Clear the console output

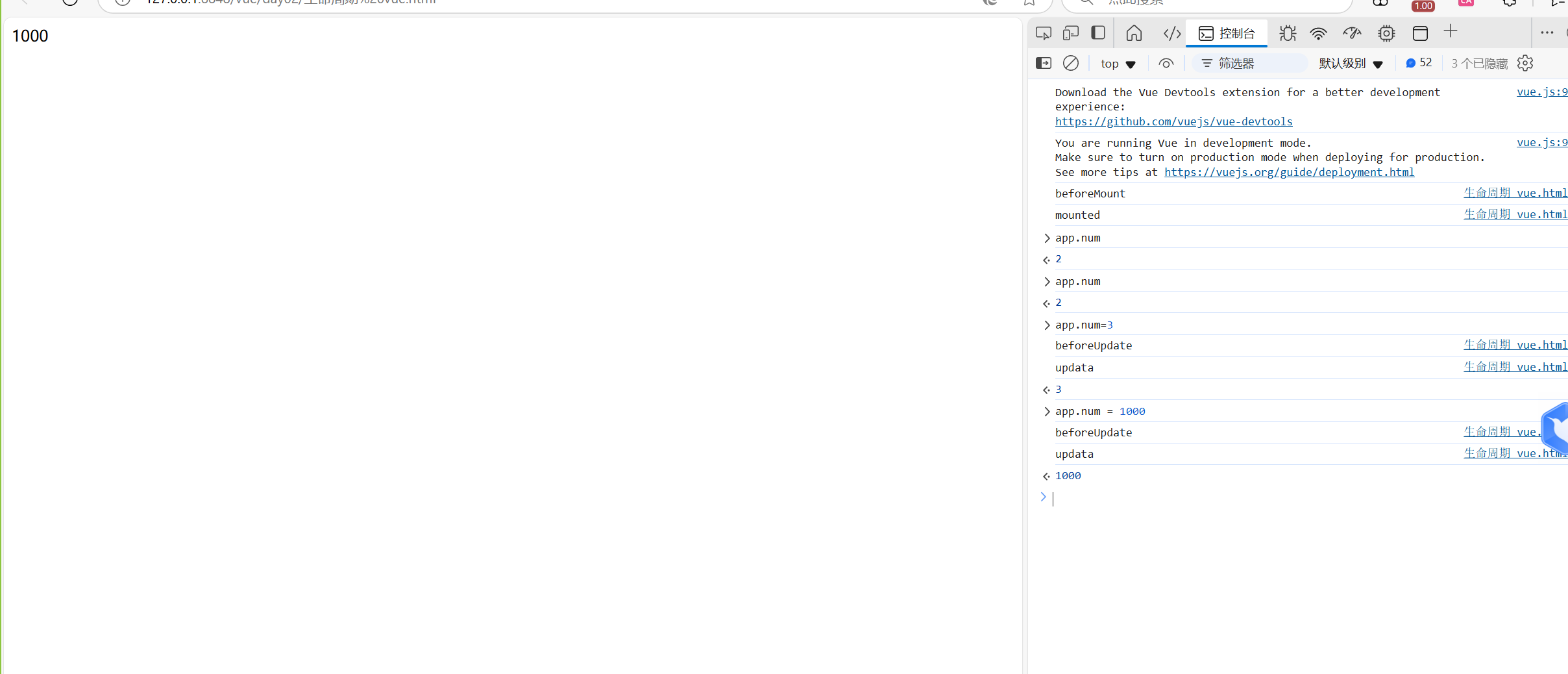tap(1071, 63)
